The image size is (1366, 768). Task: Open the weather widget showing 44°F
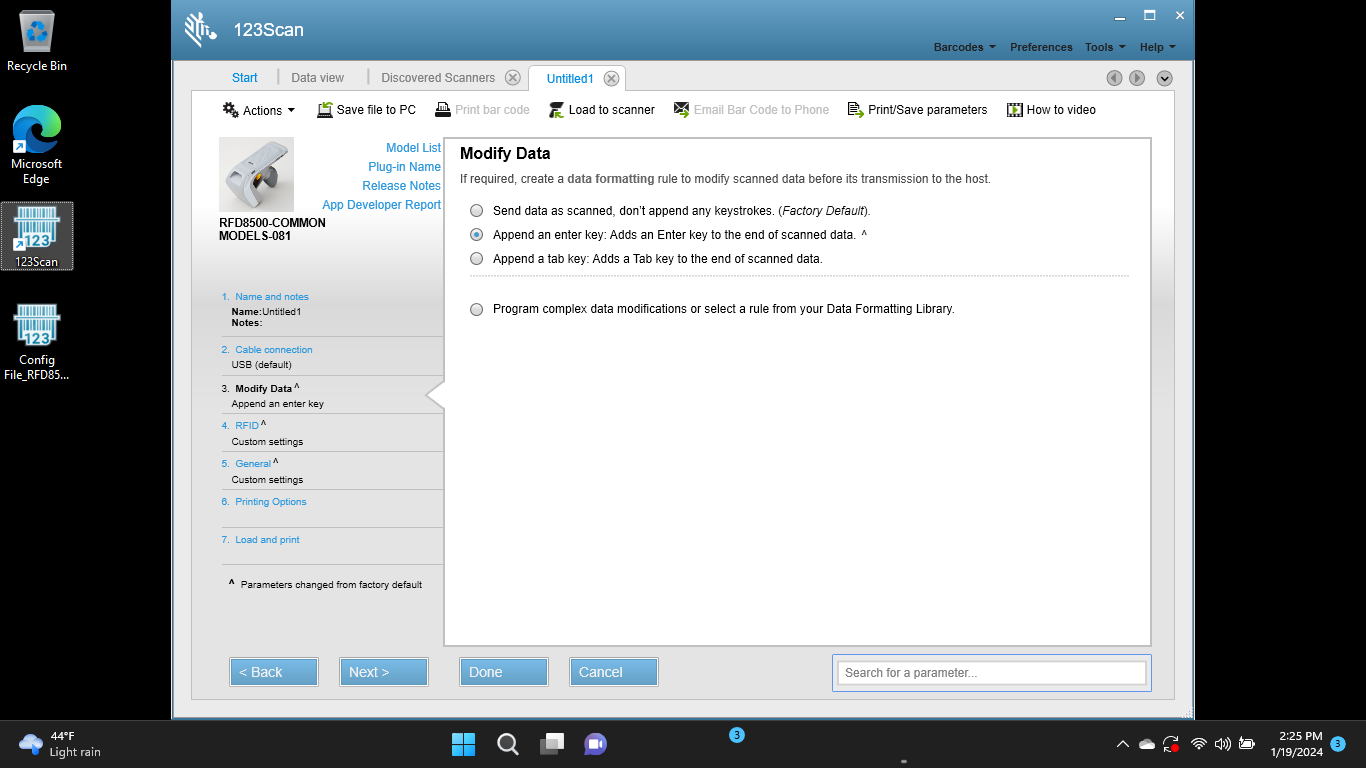coord(60,744)
